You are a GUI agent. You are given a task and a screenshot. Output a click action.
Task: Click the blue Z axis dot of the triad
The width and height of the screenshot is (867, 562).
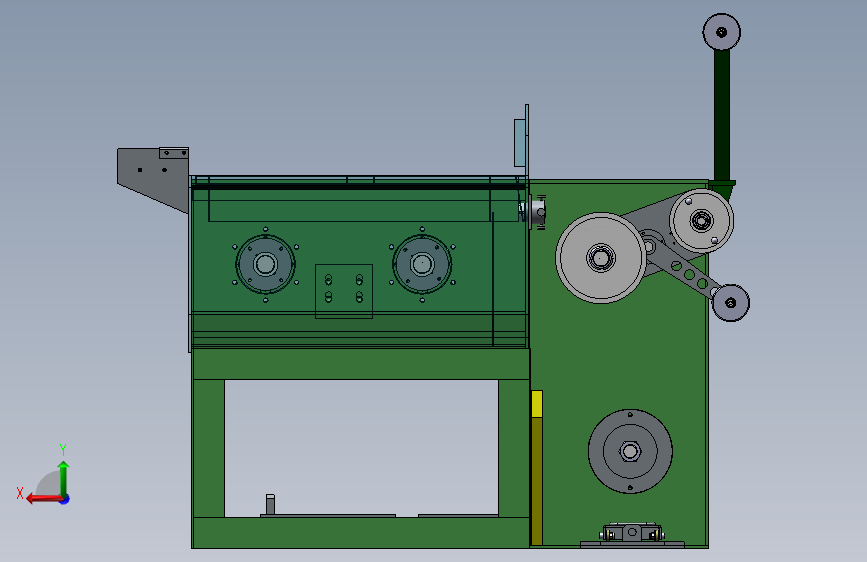tap(65, 500)
